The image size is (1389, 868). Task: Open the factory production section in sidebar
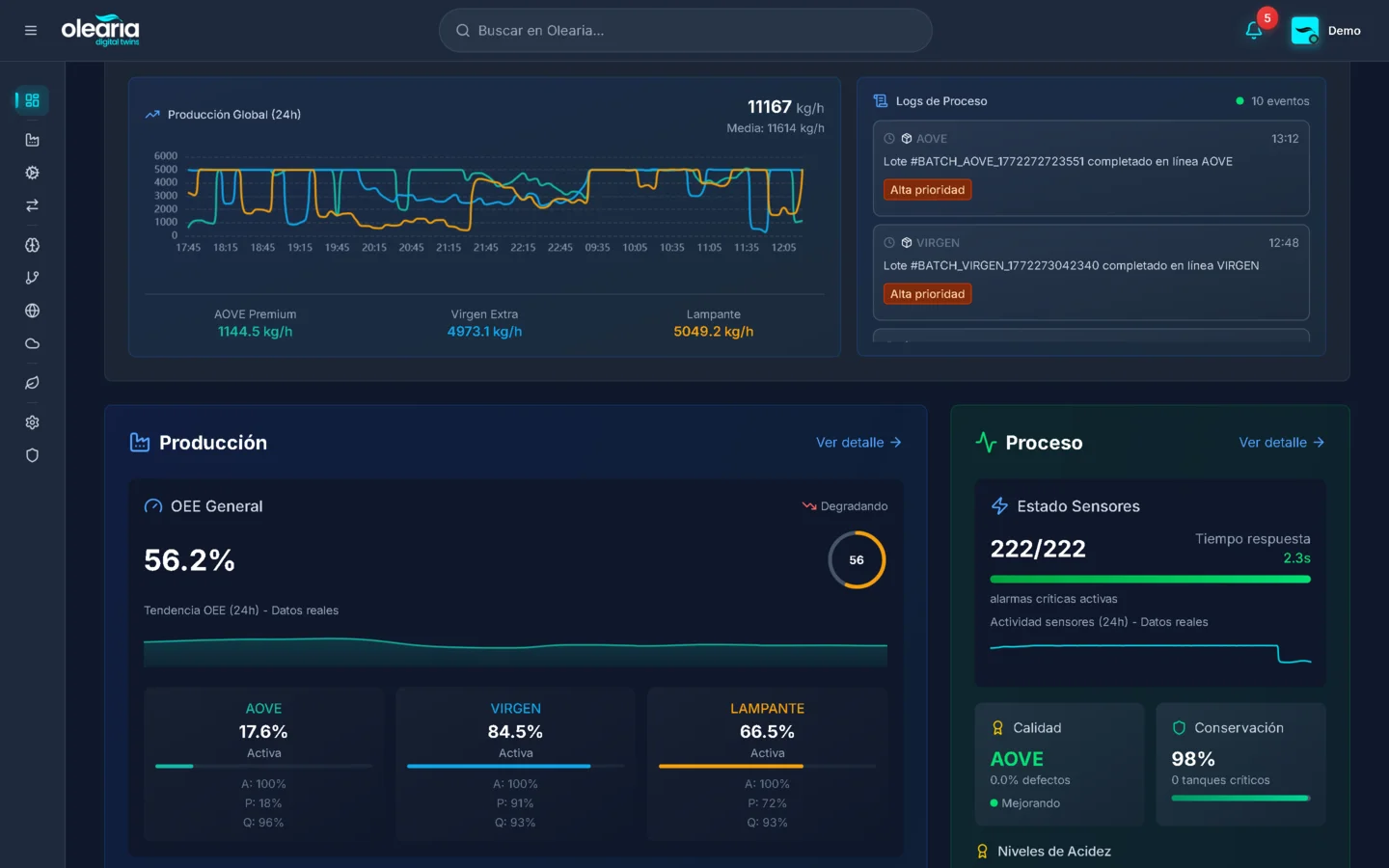coord(31,139)
